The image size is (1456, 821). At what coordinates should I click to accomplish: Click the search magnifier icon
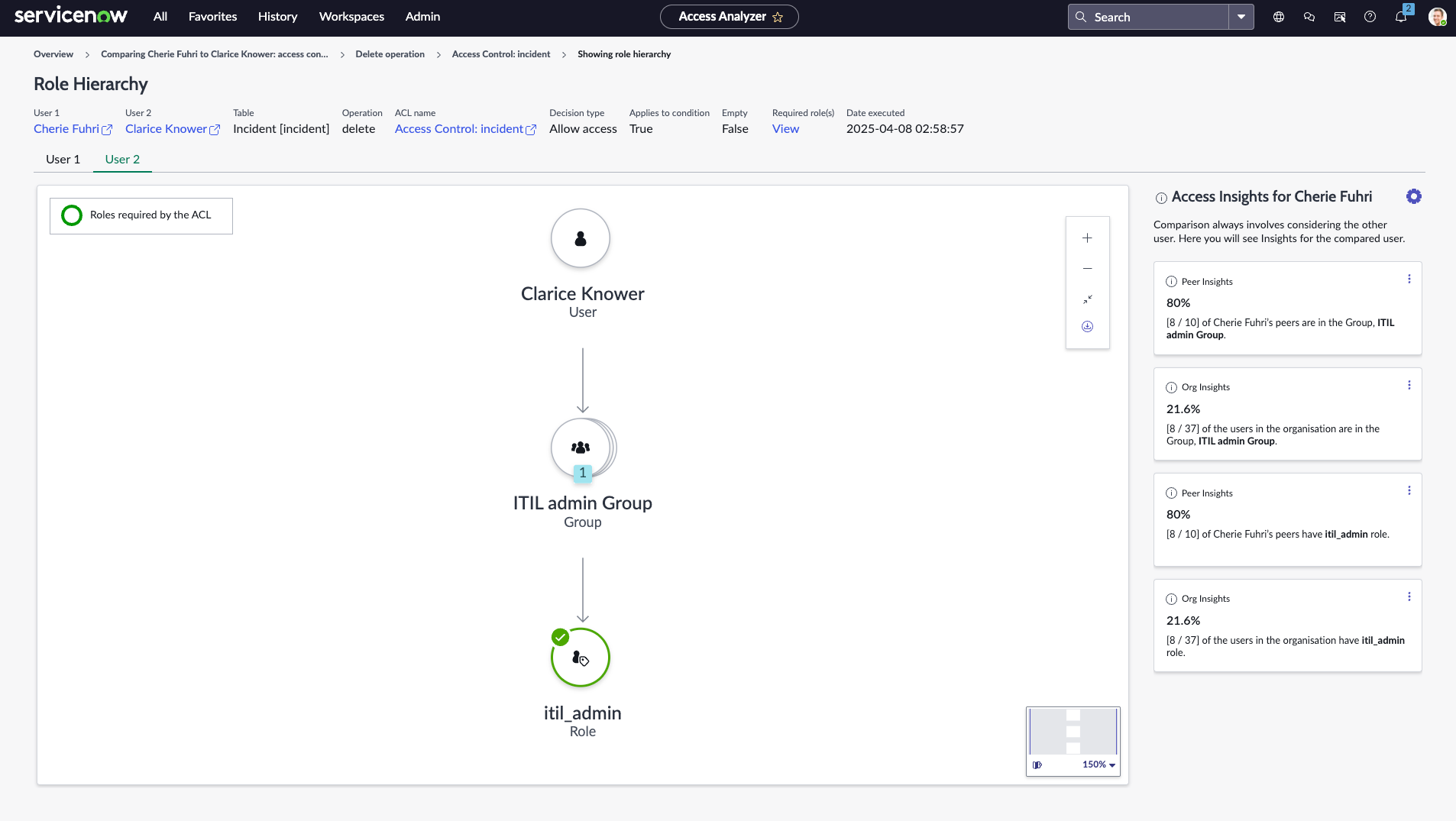pos(1081,17)
